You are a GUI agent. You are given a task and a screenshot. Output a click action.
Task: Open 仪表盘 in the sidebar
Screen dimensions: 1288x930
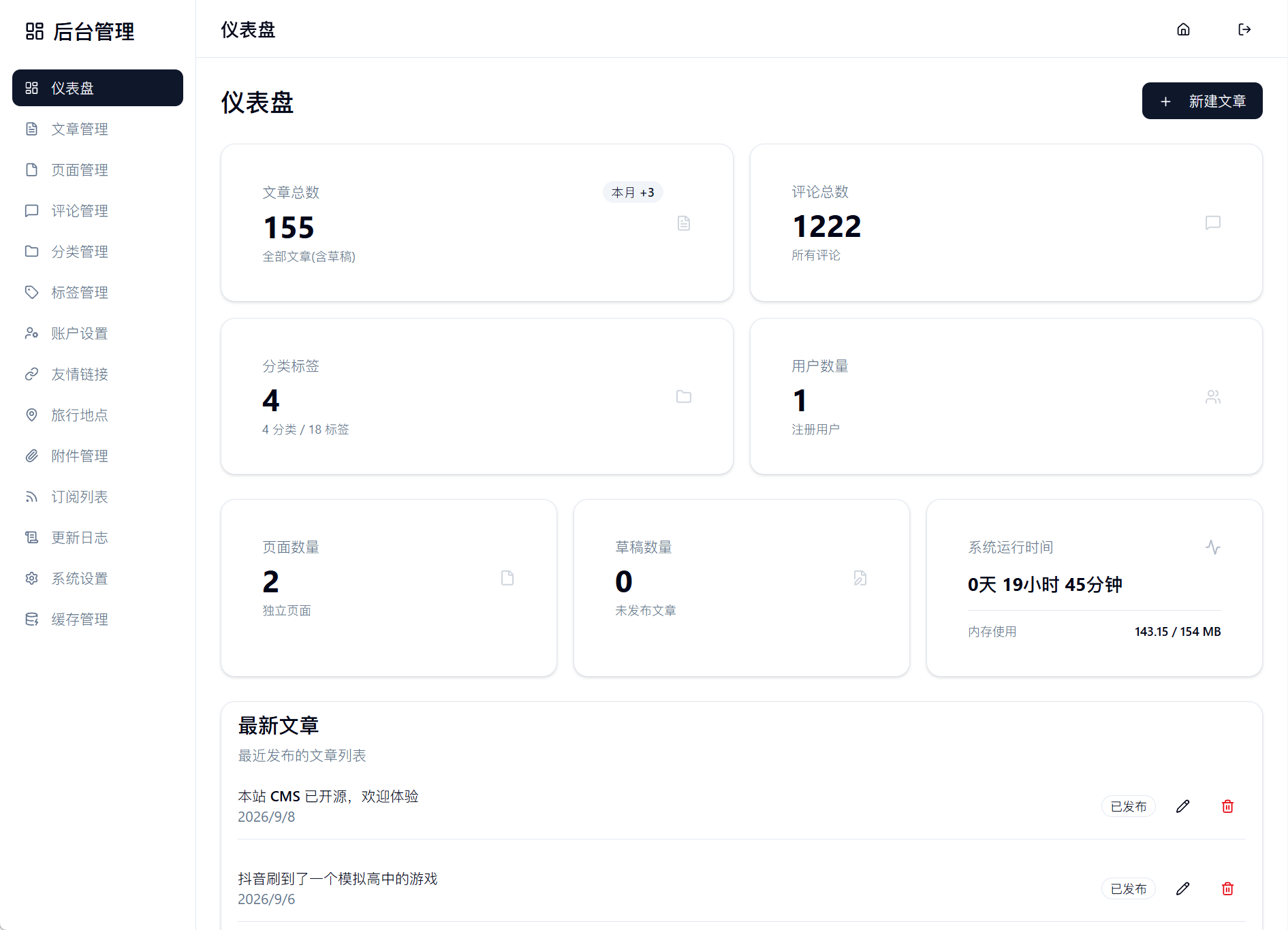coord(97,88)
